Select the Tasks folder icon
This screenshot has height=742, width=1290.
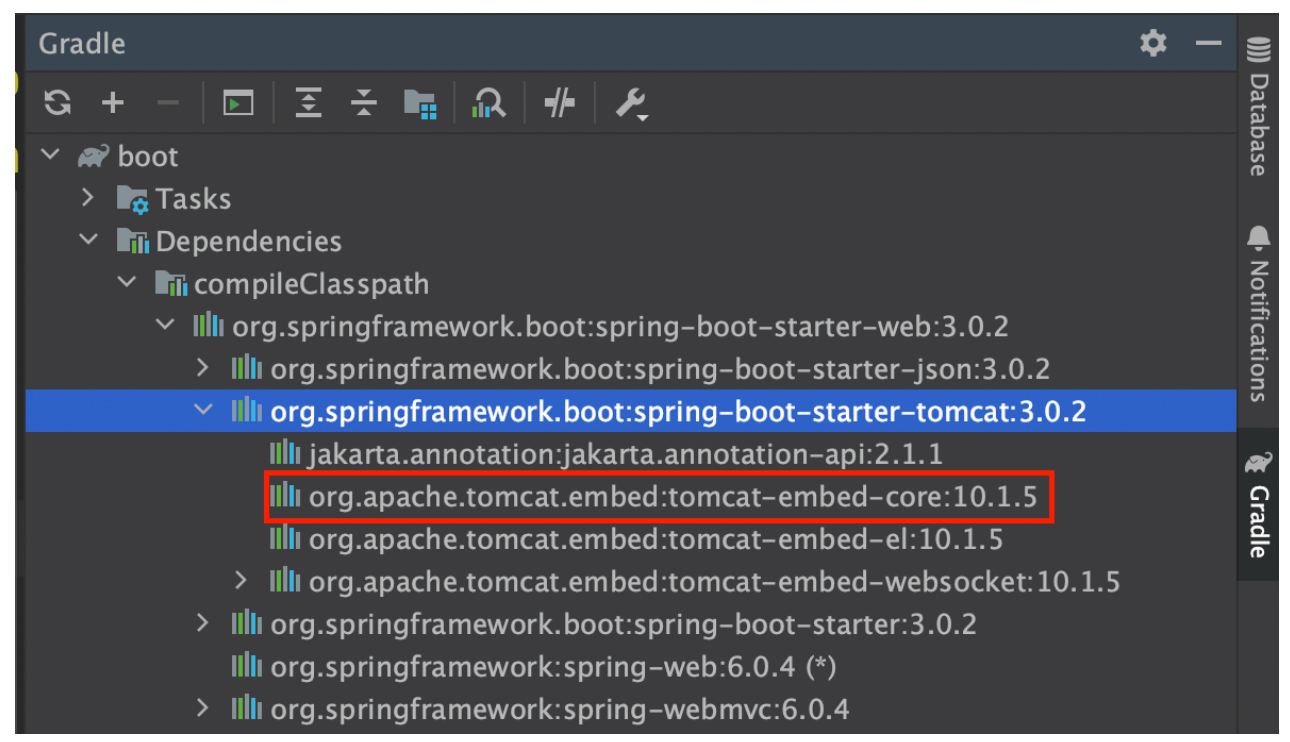coord(133,199)
